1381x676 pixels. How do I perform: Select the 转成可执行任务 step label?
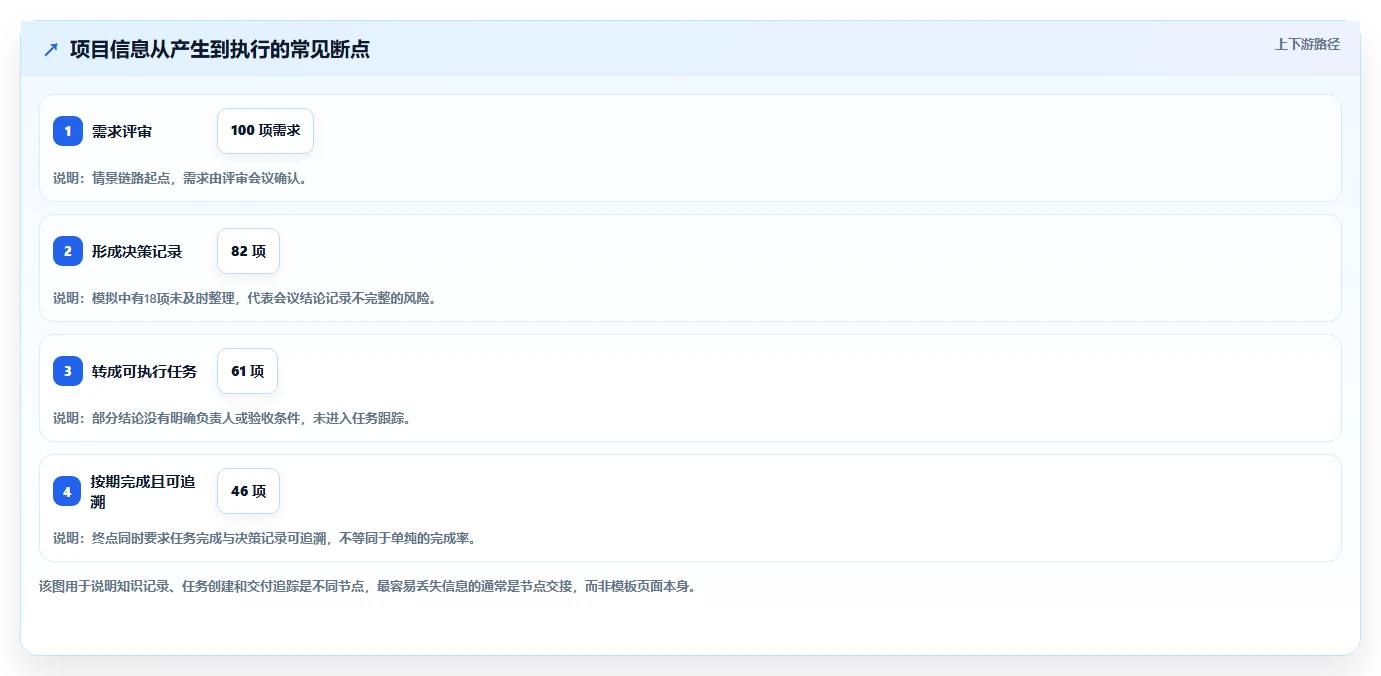[x=144, y=371]
